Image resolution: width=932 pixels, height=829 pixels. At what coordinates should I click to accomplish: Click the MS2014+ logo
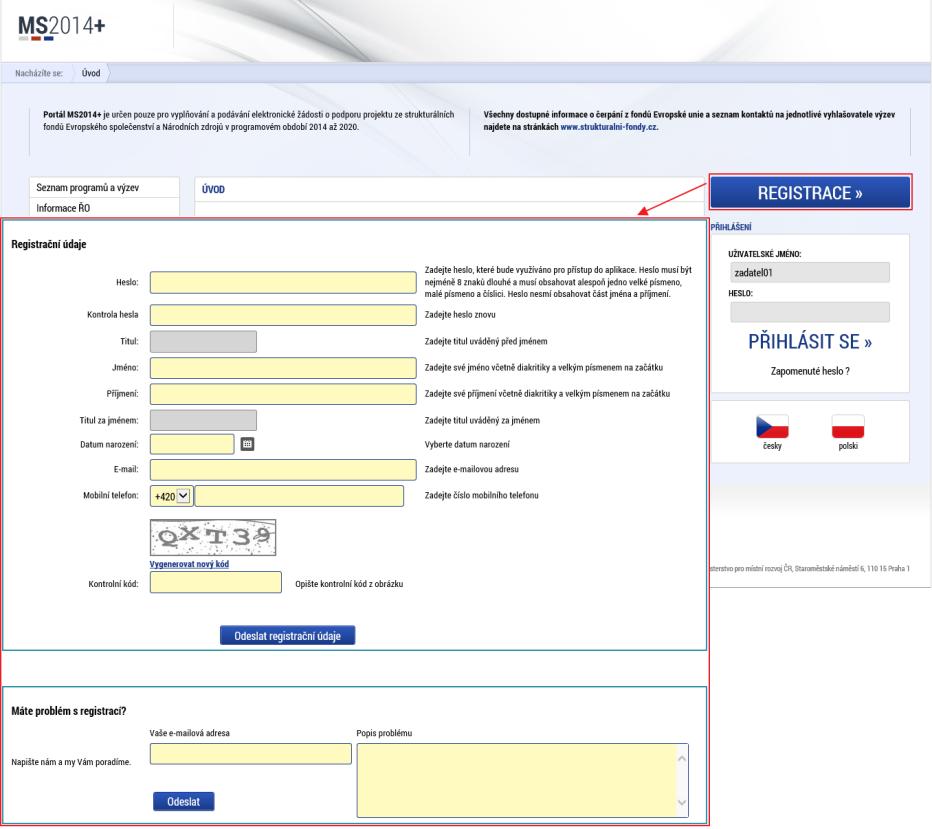point(62,27)
